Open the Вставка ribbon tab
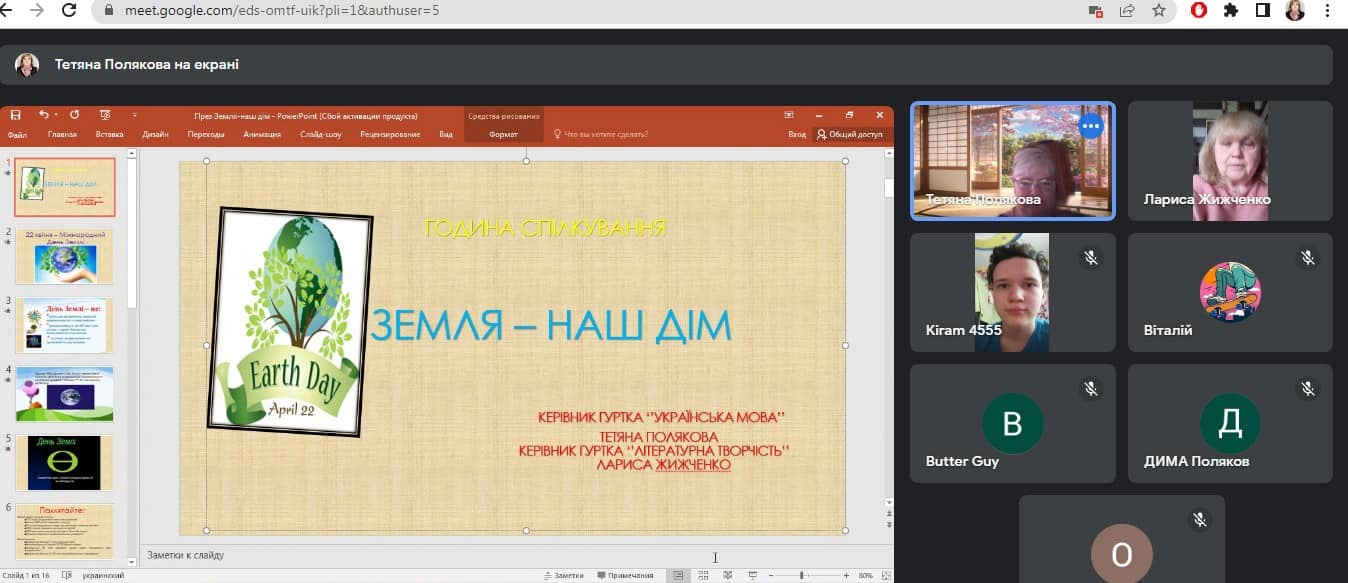Image resolution: width=1348 pixels, height=583 pixels. coord(109,134)
